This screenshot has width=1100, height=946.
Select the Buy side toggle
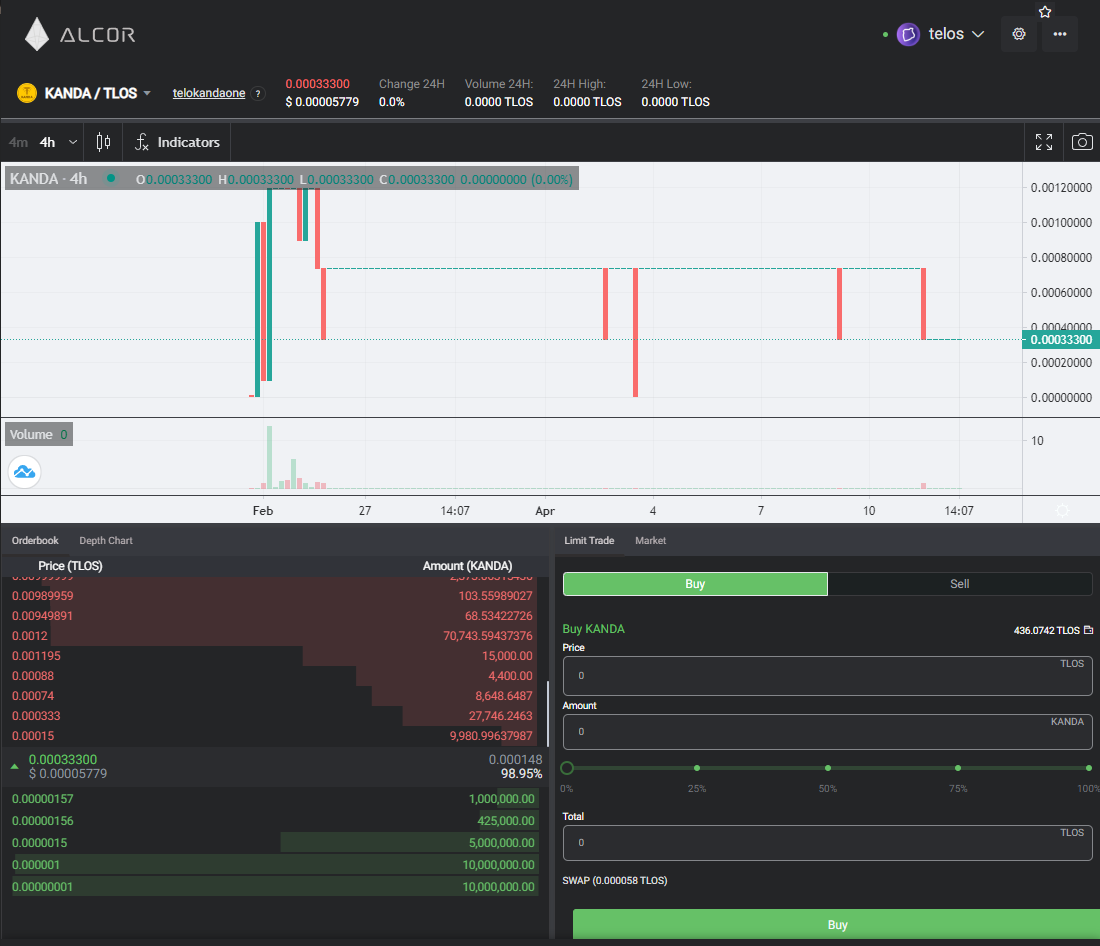(x=695, y=584)
